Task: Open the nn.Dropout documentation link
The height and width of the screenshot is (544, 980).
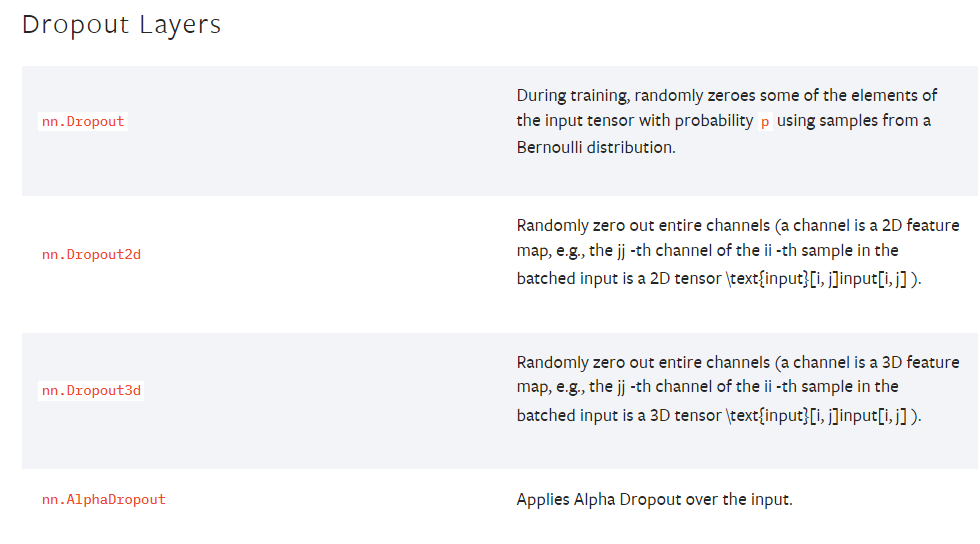Action: coord(83,122)
